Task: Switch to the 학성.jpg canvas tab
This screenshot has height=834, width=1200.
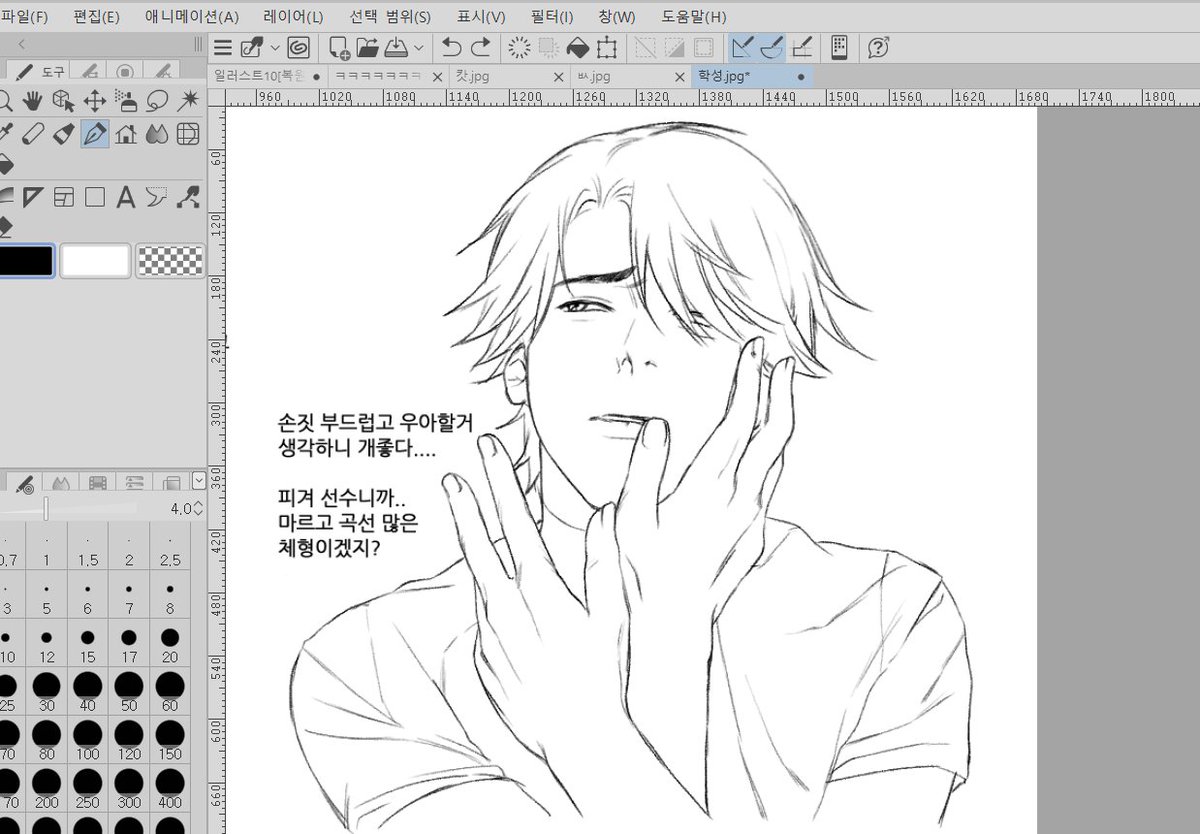Action: coord(752,76)
